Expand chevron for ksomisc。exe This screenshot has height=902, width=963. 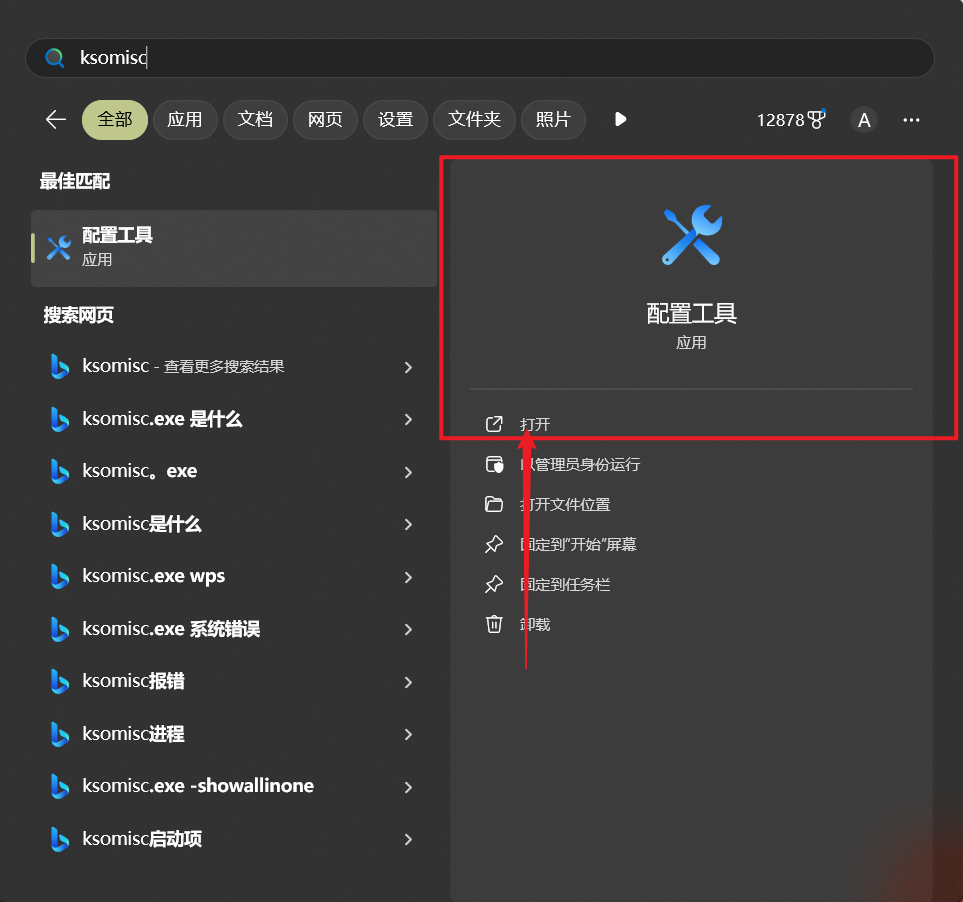408,472
